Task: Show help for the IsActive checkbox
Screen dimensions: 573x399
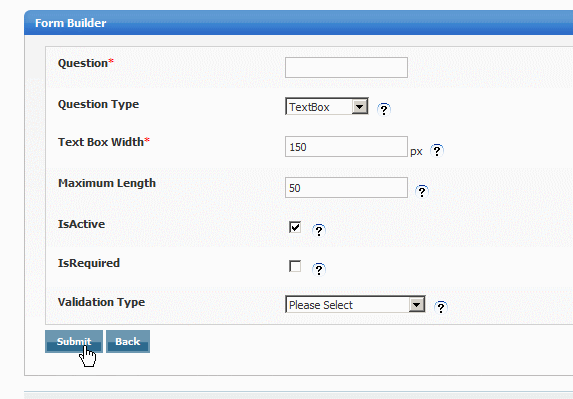Action: [319, 231]
